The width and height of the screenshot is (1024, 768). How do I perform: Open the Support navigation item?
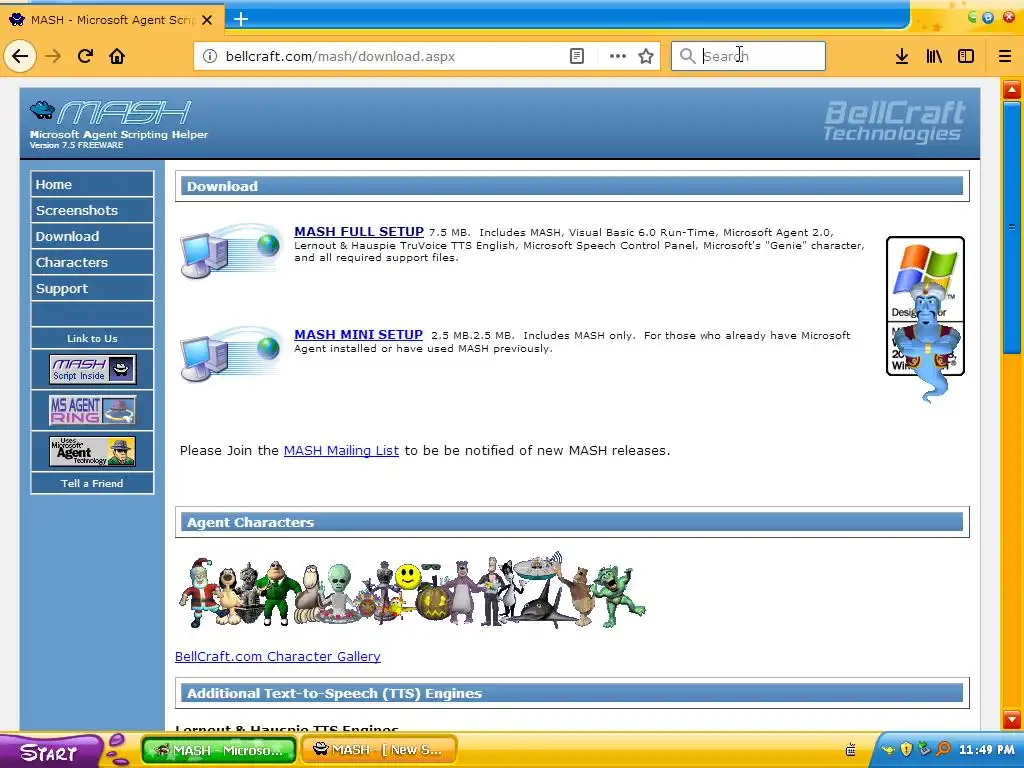click(x=92, y=289)
